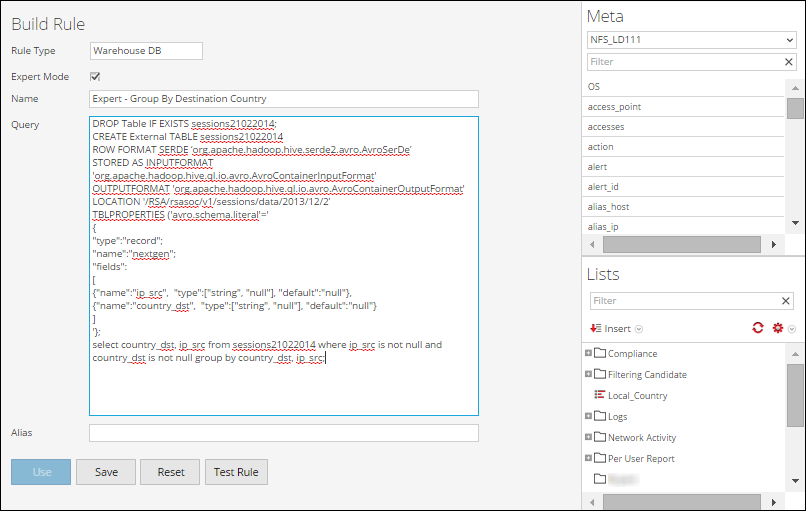Viewport: 806px width, 511px height.
Task: Click the Alias input field
Action: 284,433
